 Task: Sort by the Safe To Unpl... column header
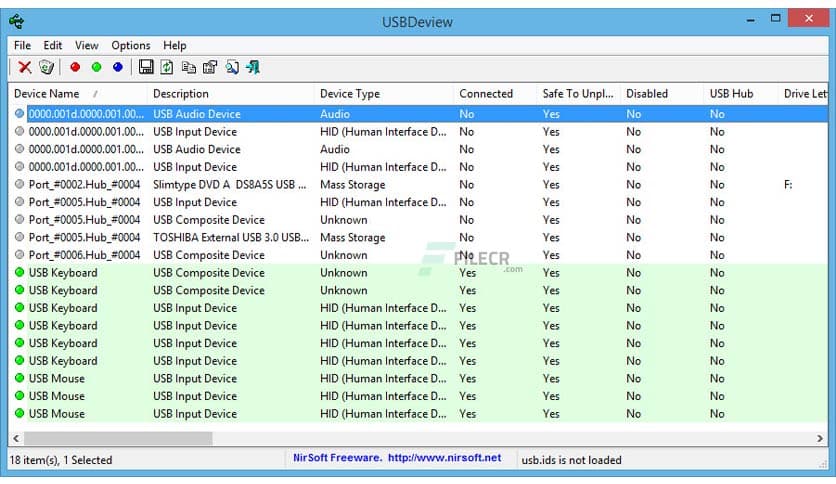pyautogui.click(x=579, y=94)
